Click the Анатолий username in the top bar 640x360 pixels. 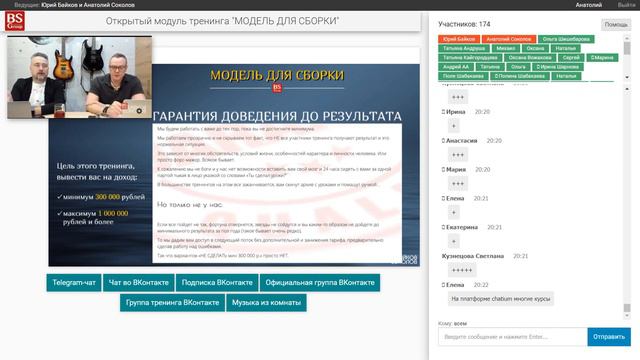tap(589, 5)
